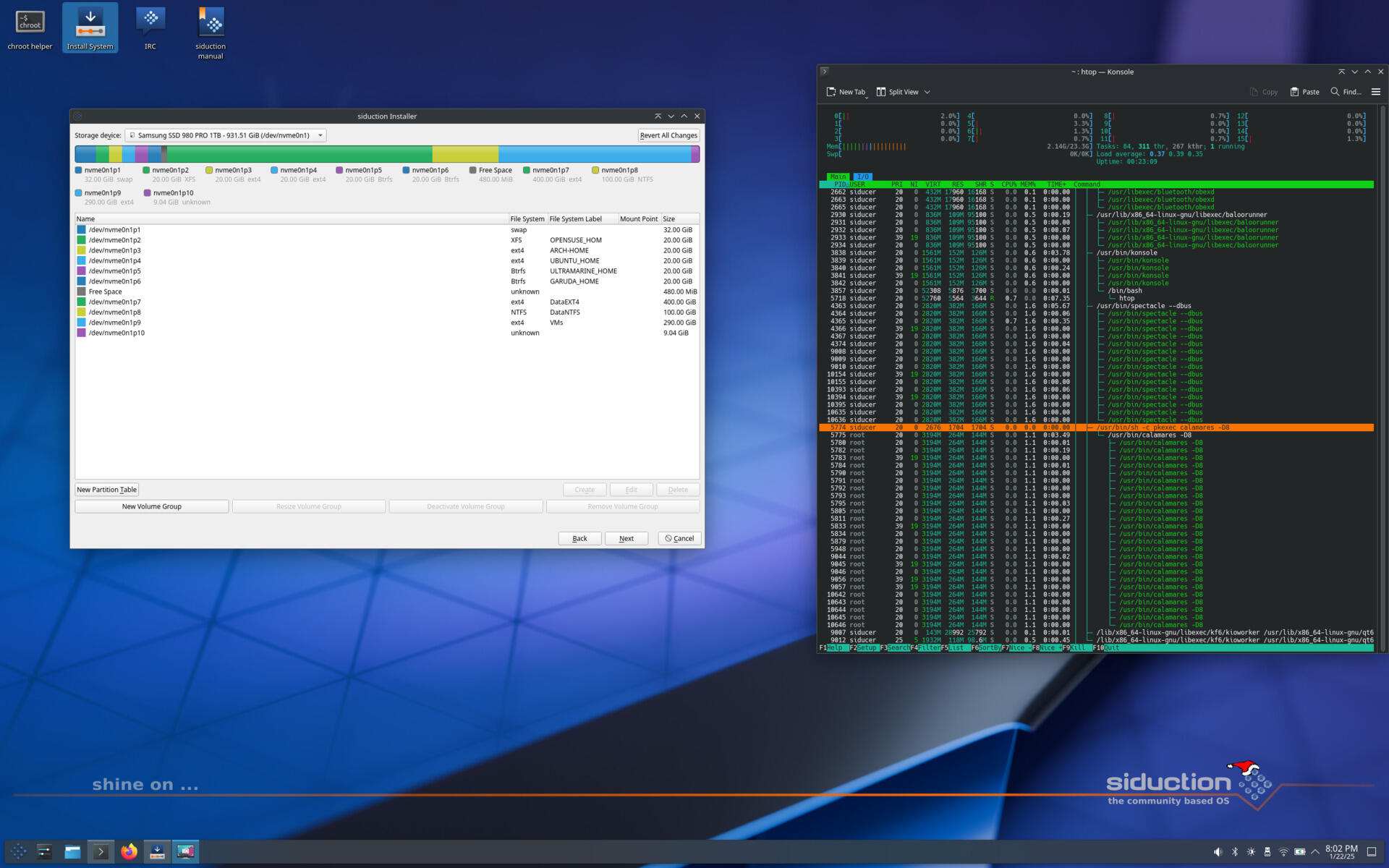This screenshot has height=868, width=1389.
Task: Open the application launcher in the taskbar
Action: pos(18,851)
